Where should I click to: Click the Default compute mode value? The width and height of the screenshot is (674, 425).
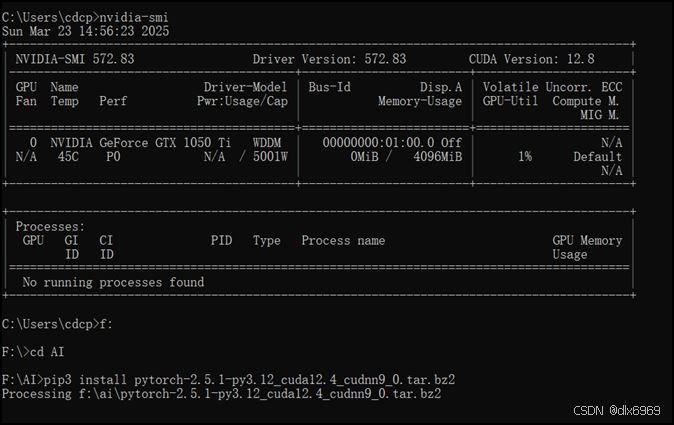click(597, 157)
